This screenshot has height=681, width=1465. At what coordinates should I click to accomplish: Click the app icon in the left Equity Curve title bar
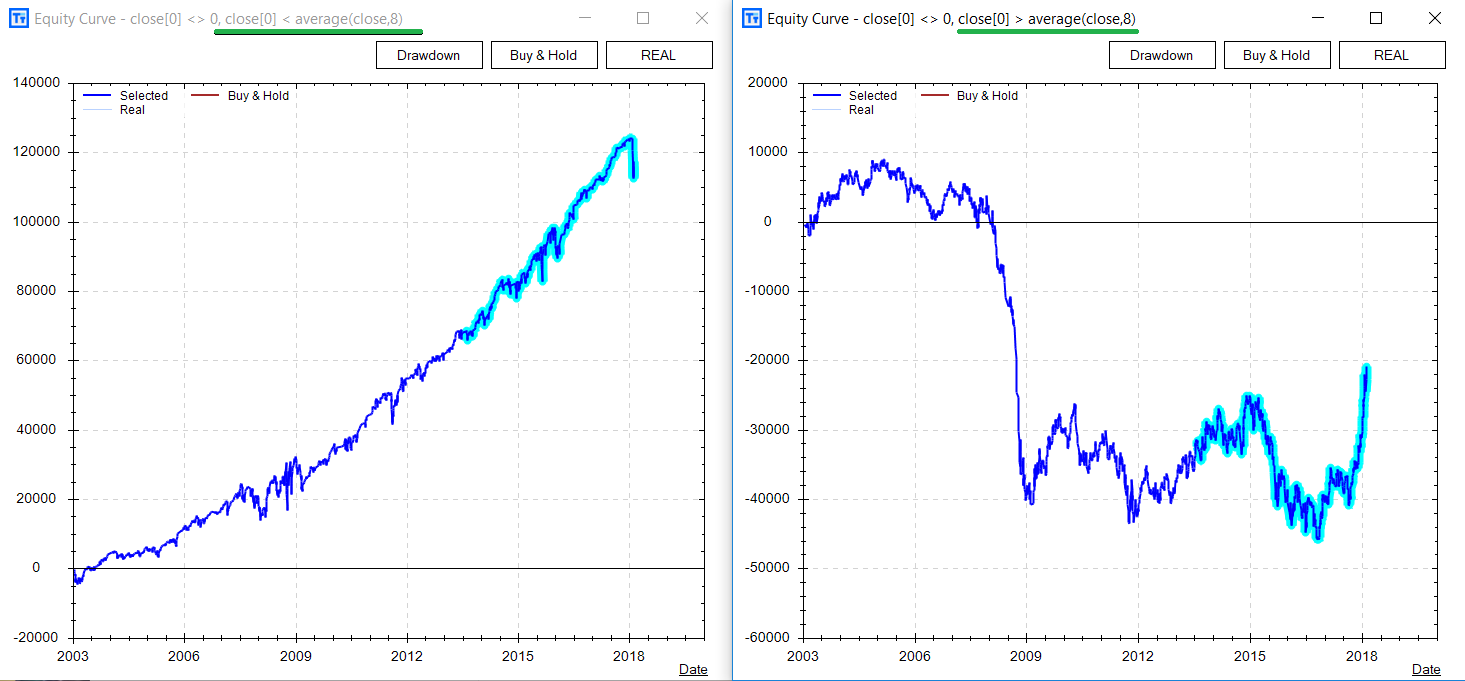(x=20, y=19)
